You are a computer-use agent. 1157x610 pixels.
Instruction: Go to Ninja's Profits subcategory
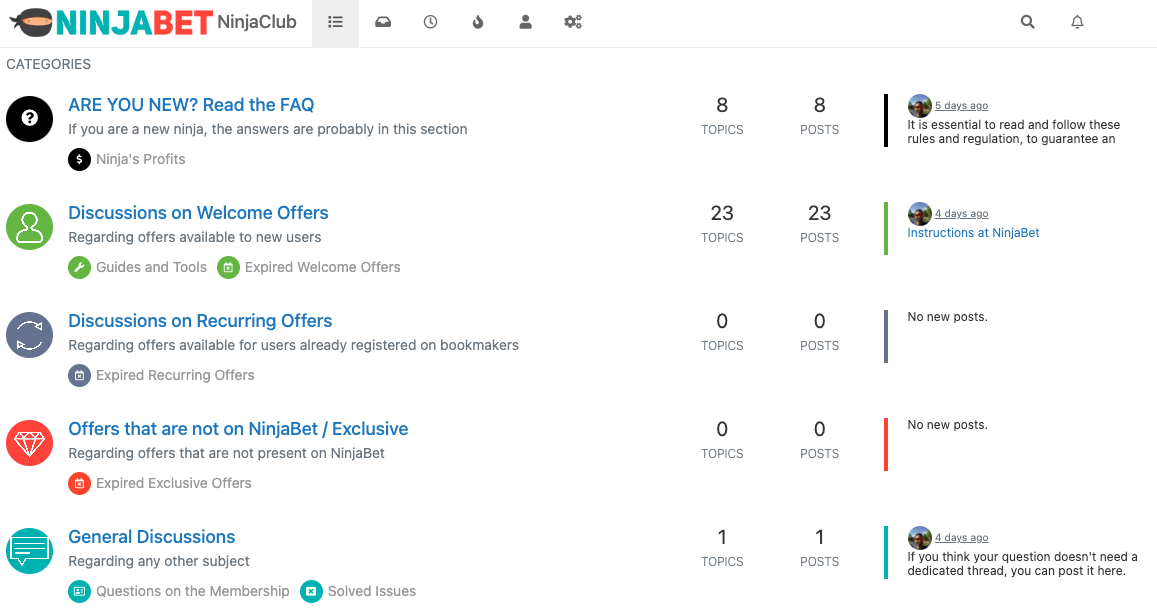(x=140, y=159)
